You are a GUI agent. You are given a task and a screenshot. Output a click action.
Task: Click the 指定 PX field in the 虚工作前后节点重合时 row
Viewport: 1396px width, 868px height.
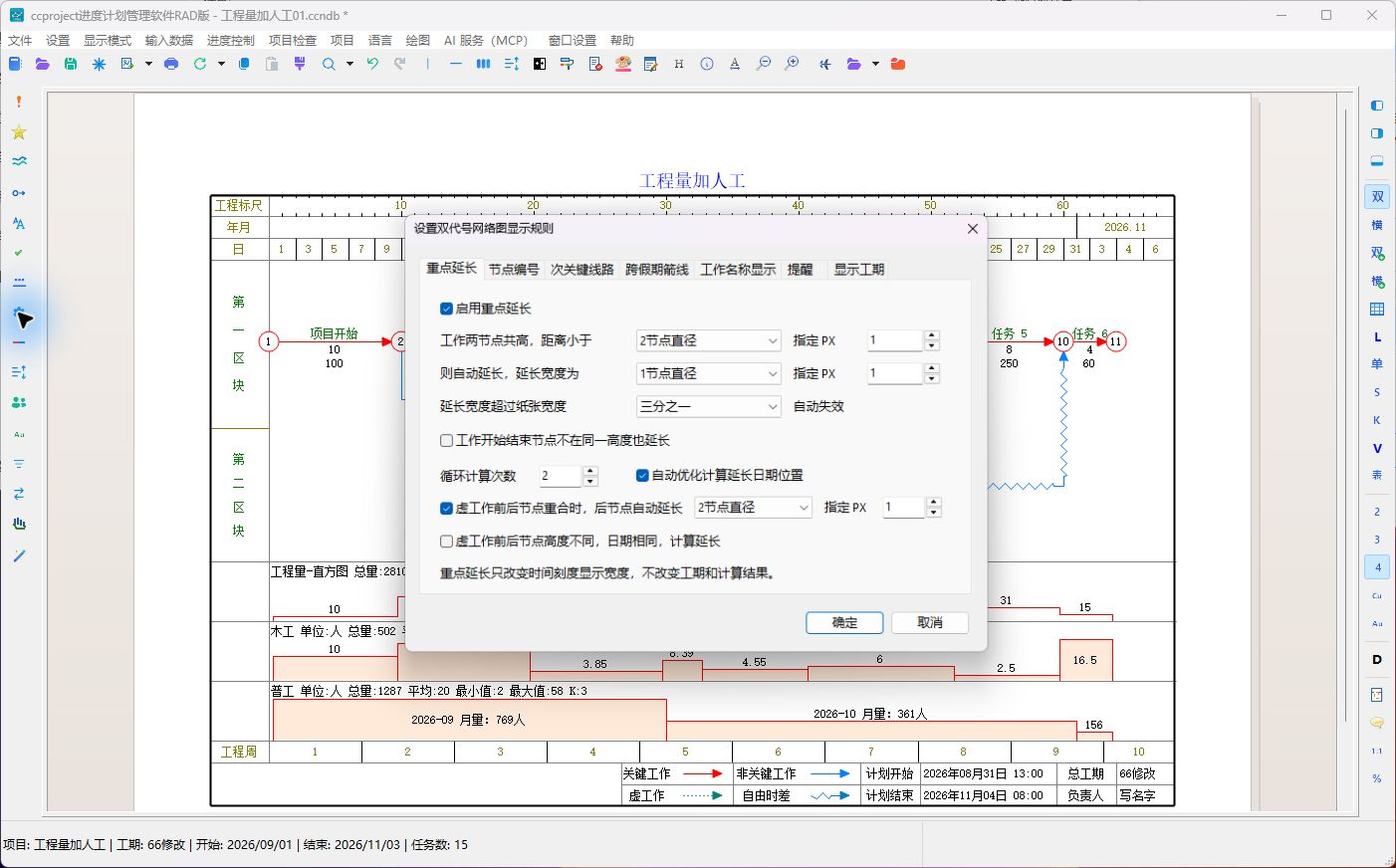(904, 508)
